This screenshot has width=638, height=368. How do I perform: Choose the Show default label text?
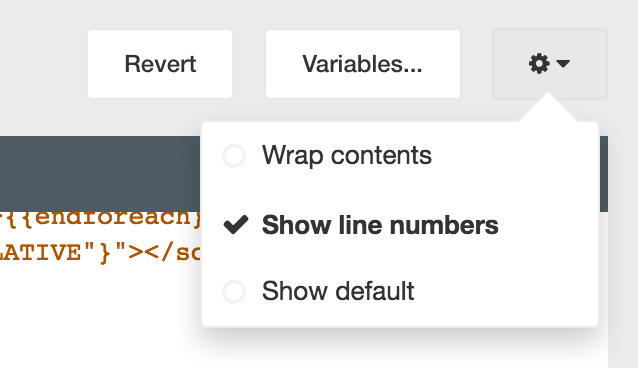pyautogui.click(x=338, y=291)
